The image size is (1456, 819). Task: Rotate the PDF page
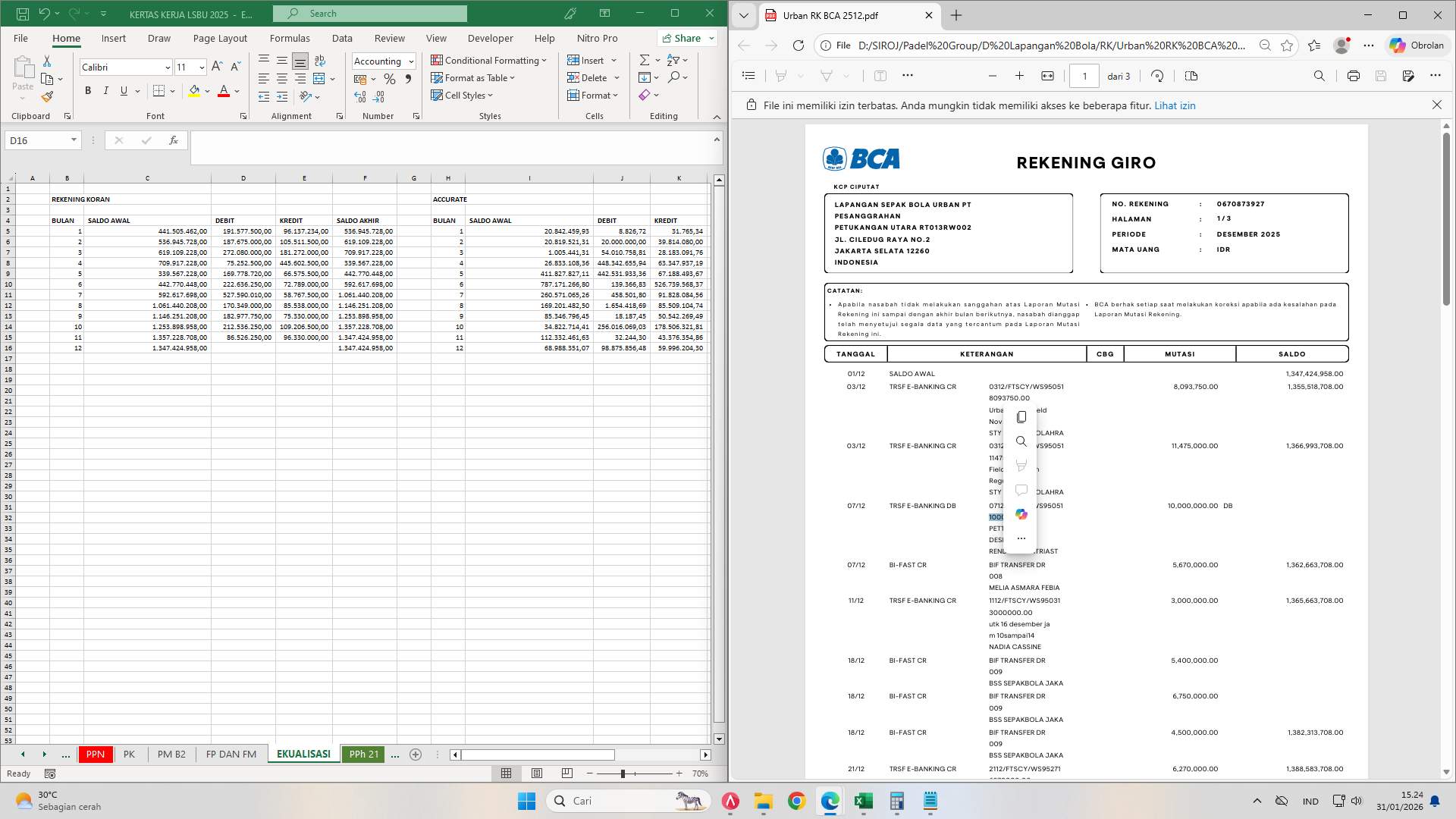tap(1158, 75)
